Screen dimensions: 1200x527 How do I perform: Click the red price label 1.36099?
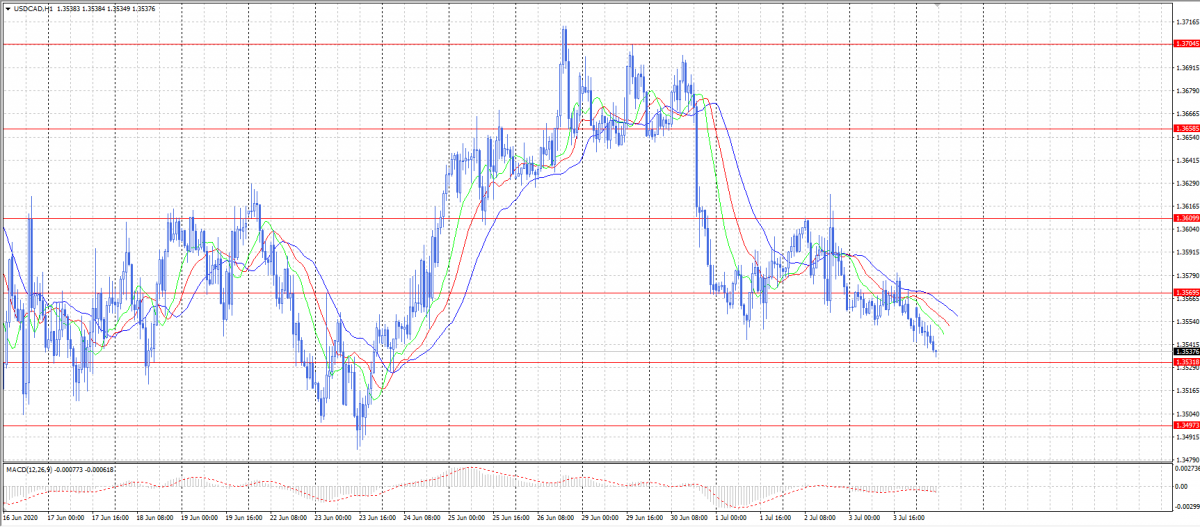[1186, 218]
